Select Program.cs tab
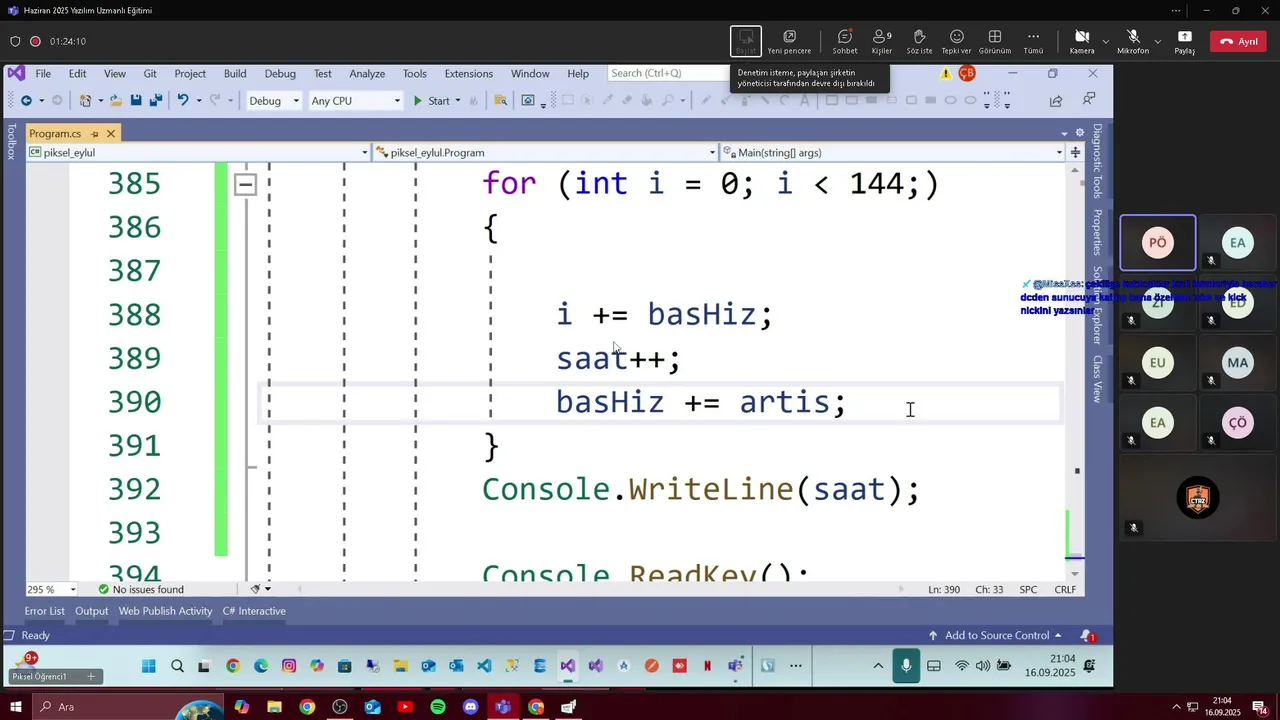 (55, 133)
